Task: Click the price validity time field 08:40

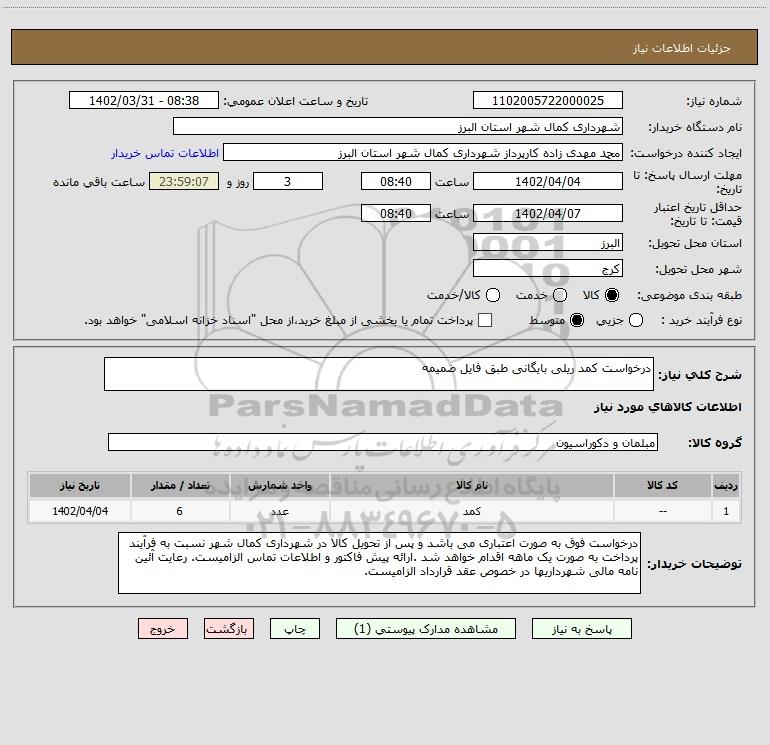Action: 396,213
